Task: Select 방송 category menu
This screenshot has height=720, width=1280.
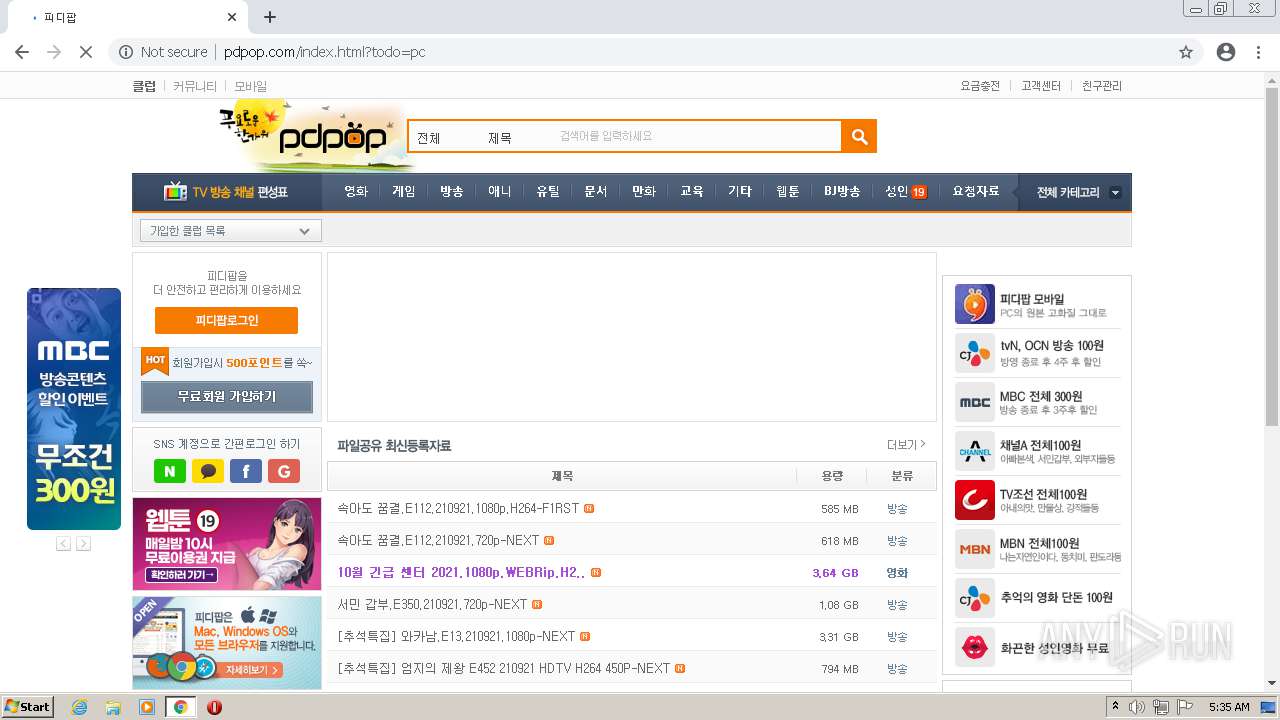Action: pos(452,191)
